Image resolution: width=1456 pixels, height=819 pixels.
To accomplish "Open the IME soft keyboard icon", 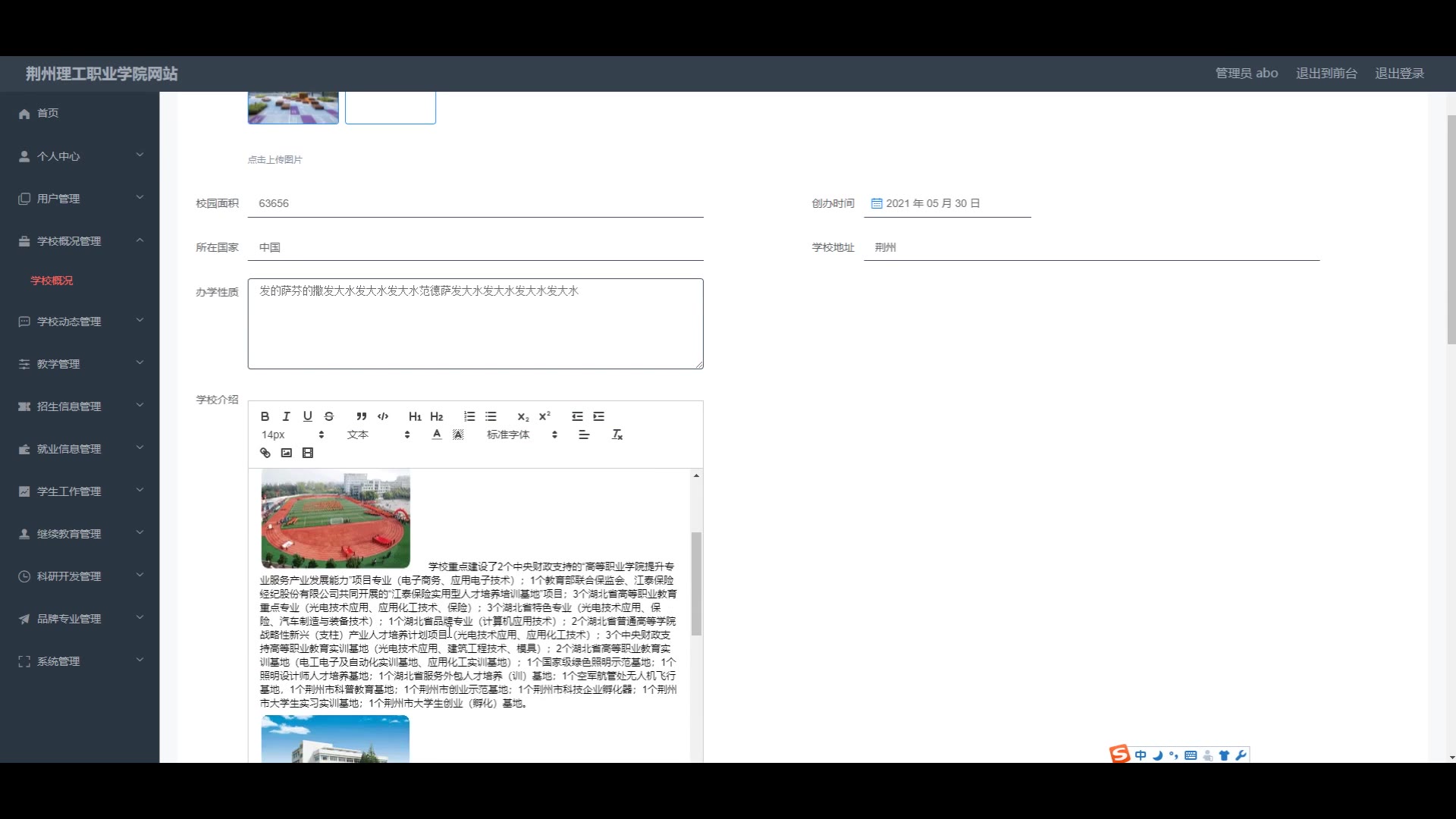I will [1191, 755].
